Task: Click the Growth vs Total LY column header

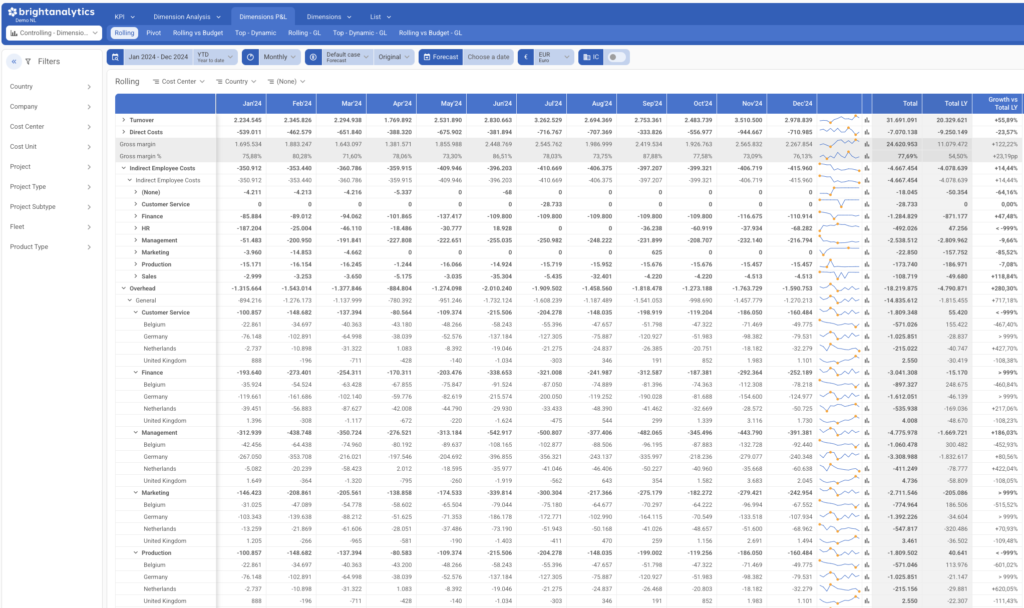Action: (x=997, y=104)
